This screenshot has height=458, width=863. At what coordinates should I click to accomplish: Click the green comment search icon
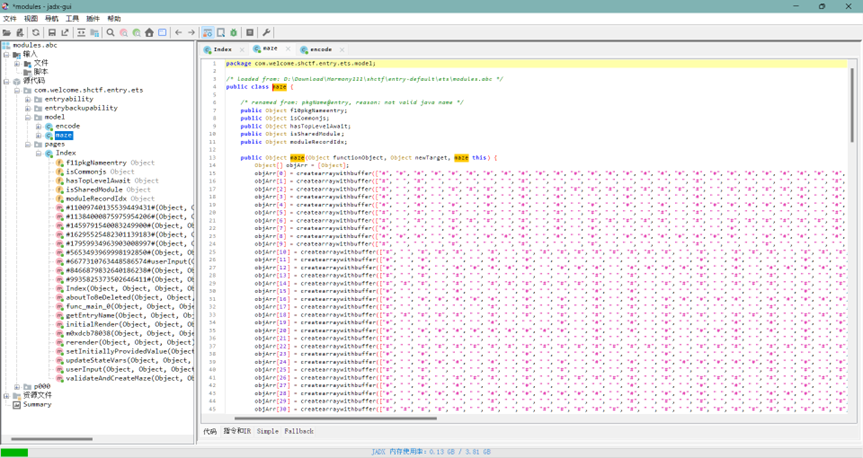(136, 32)
